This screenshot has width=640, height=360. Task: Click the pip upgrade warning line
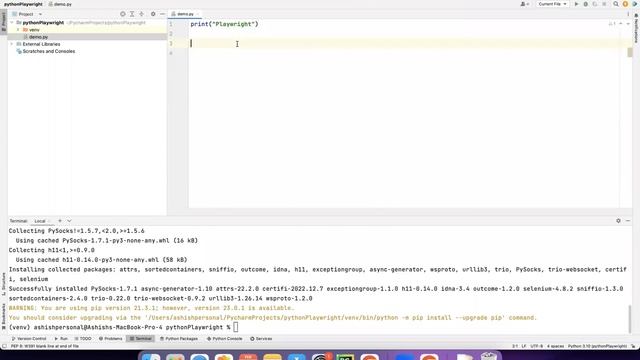click(x=273, y=318)
